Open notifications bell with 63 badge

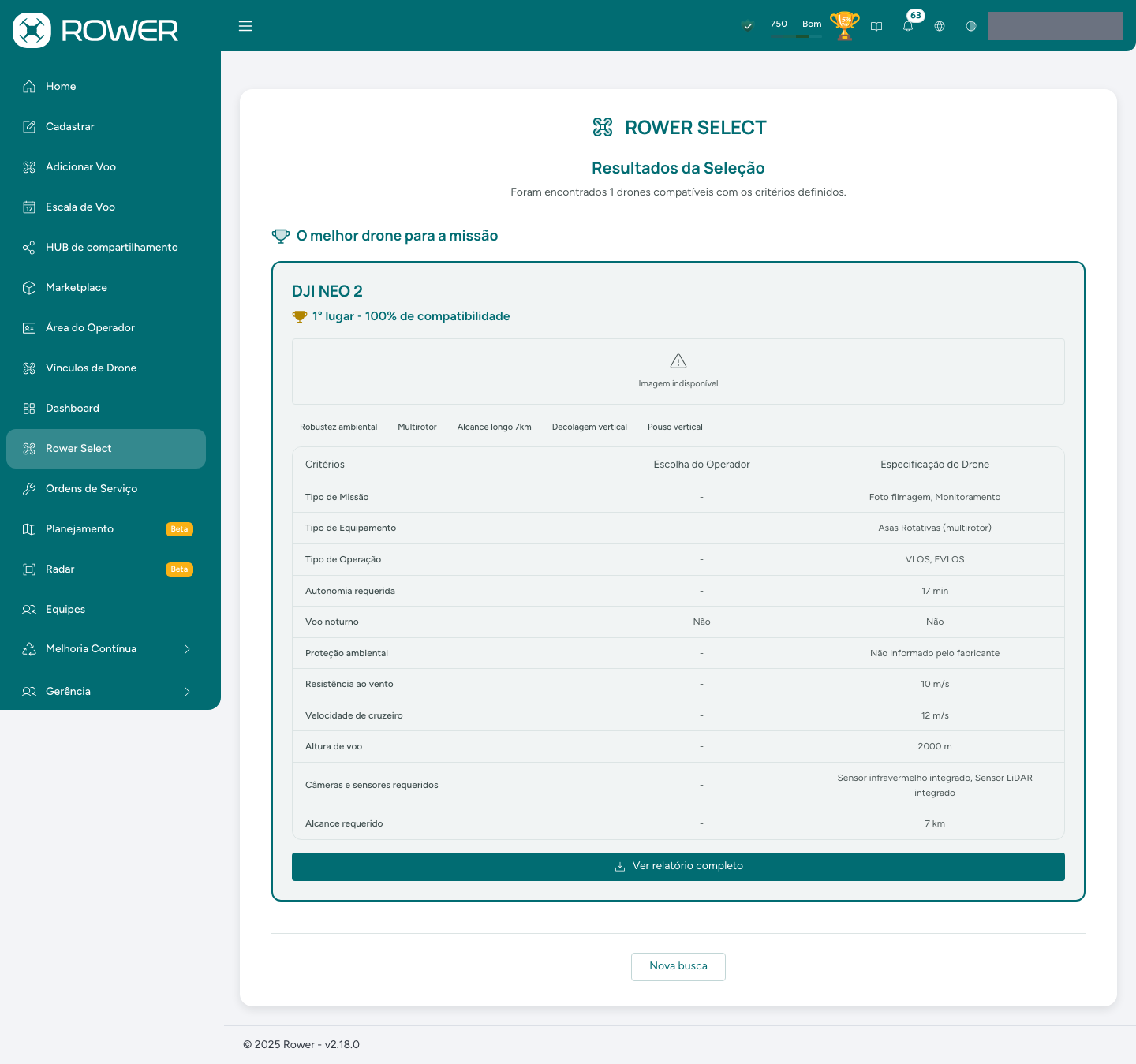908,25
